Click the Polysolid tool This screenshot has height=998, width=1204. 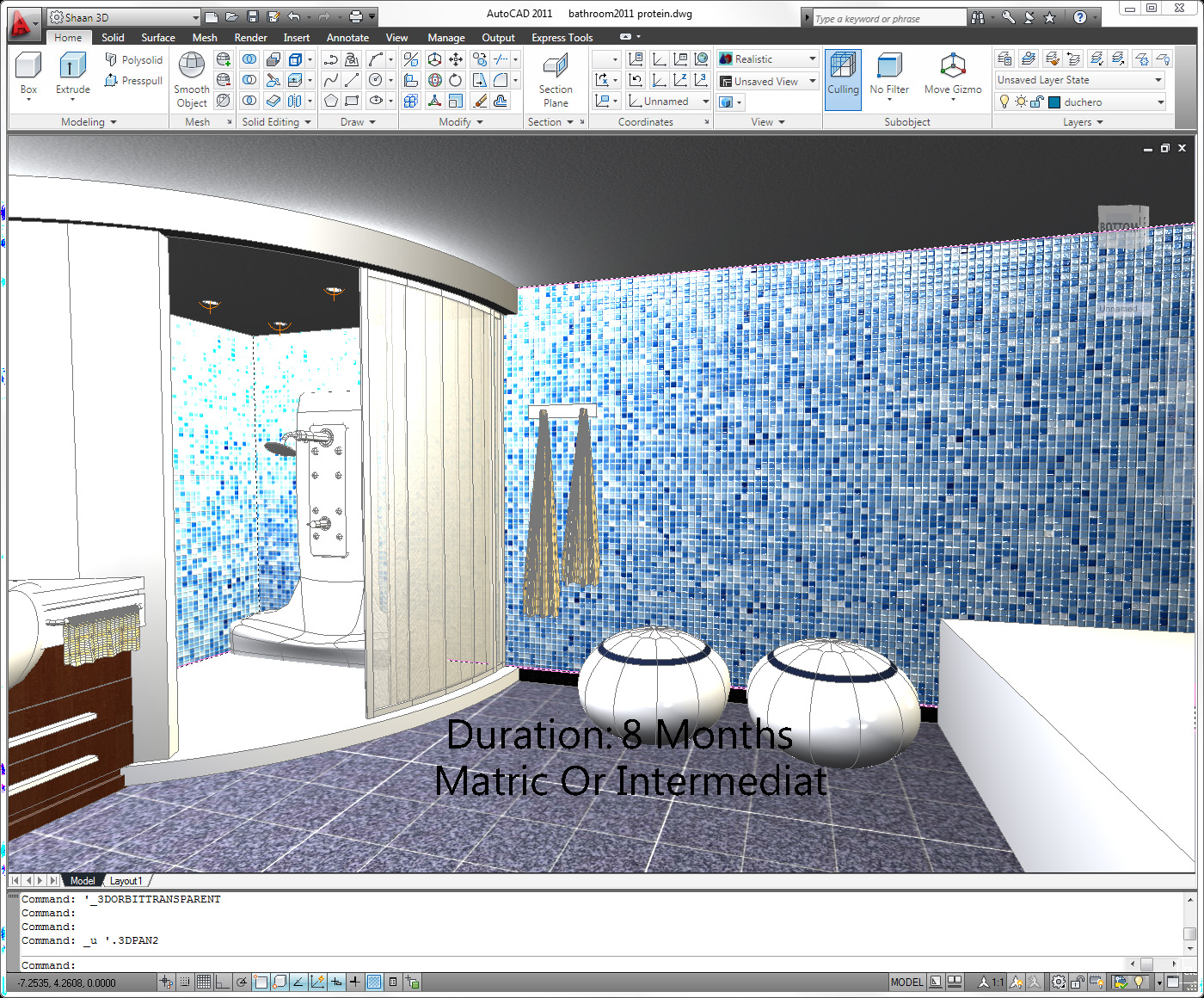tap(133, 59)
